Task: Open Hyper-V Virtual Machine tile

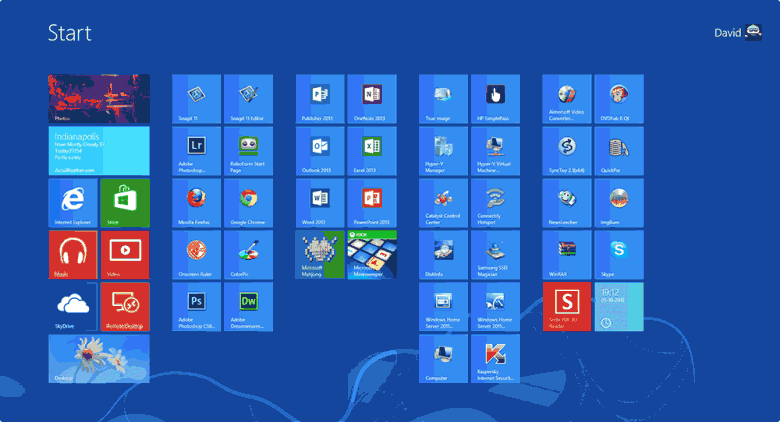Action: pos(495,150)
